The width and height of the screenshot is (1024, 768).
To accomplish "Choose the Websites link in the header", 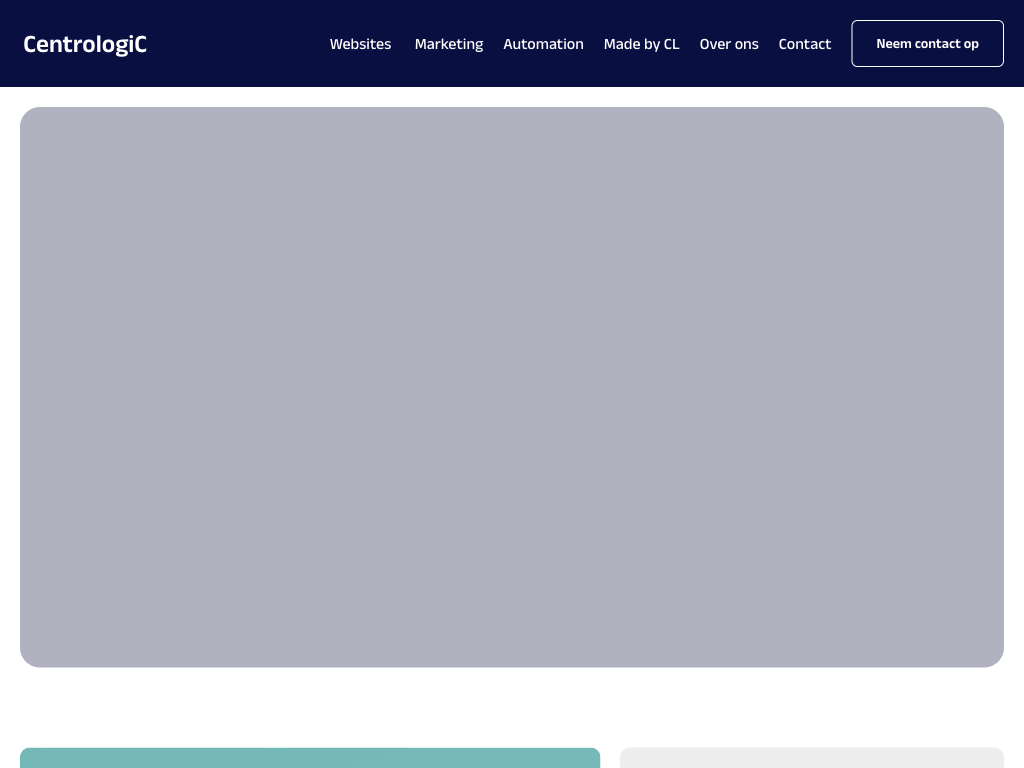I will (360, 44).
